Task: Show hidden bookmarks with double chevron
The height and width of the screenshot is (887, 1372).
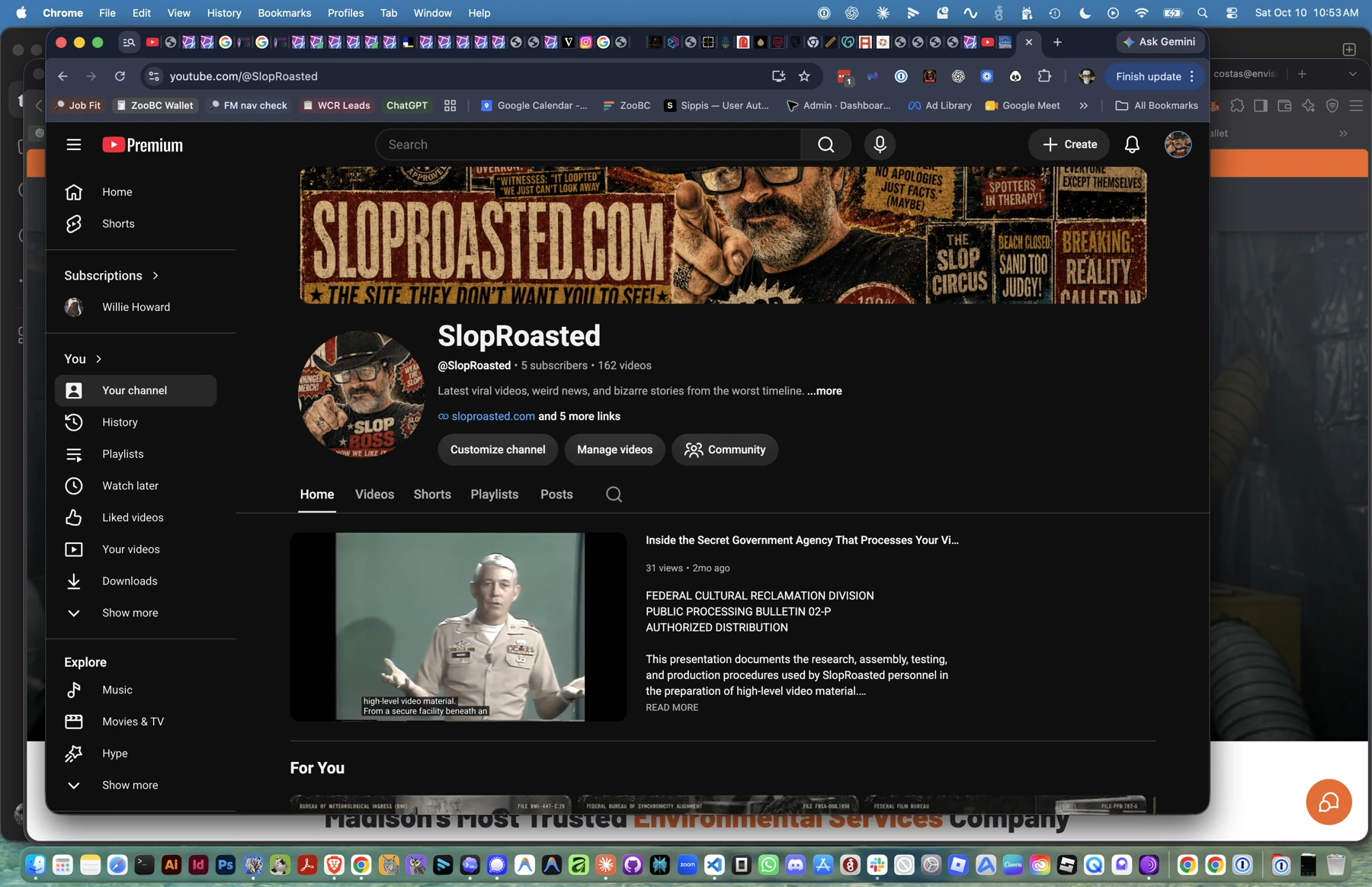Action: click(1083, 106)
